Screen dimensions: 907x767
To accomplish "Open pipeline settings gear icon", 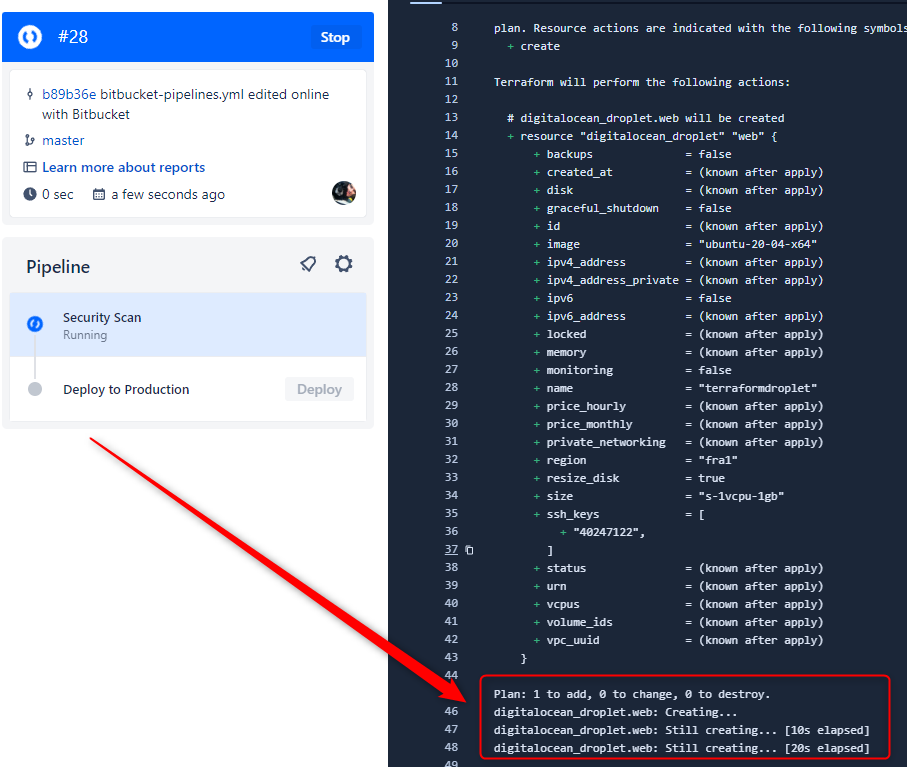I will [x=344, y=264].
